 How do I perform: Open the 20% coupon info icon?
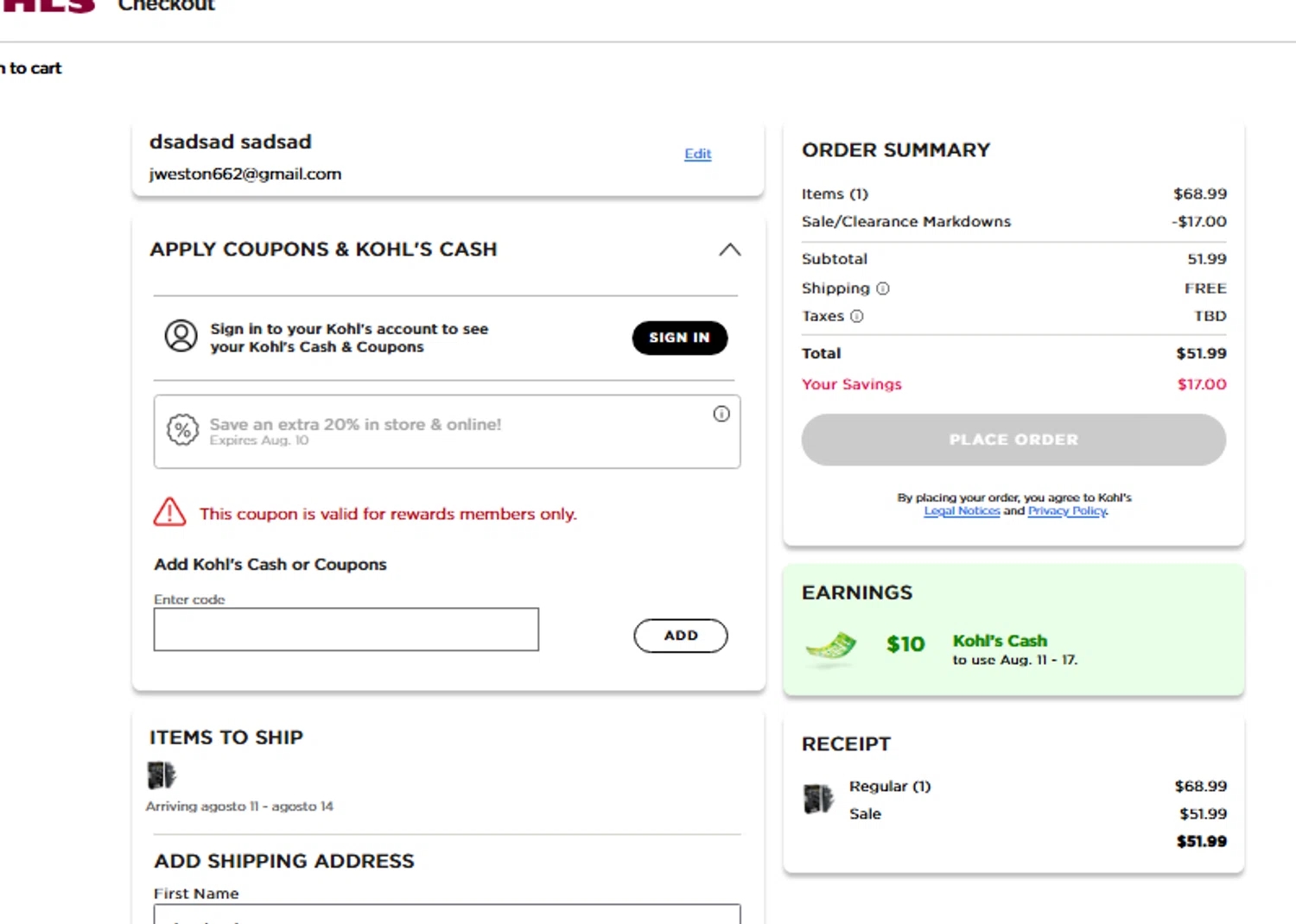(x=721, y=415)
